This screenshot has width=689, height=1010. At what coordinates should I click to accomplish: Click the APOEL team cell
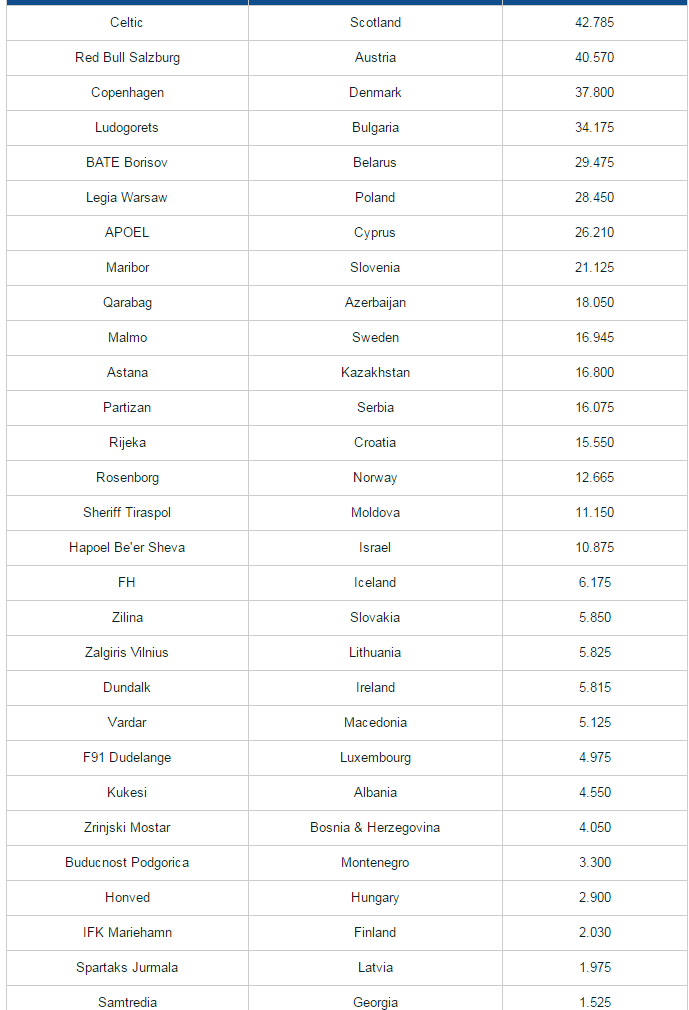click(x=127, y=232)
